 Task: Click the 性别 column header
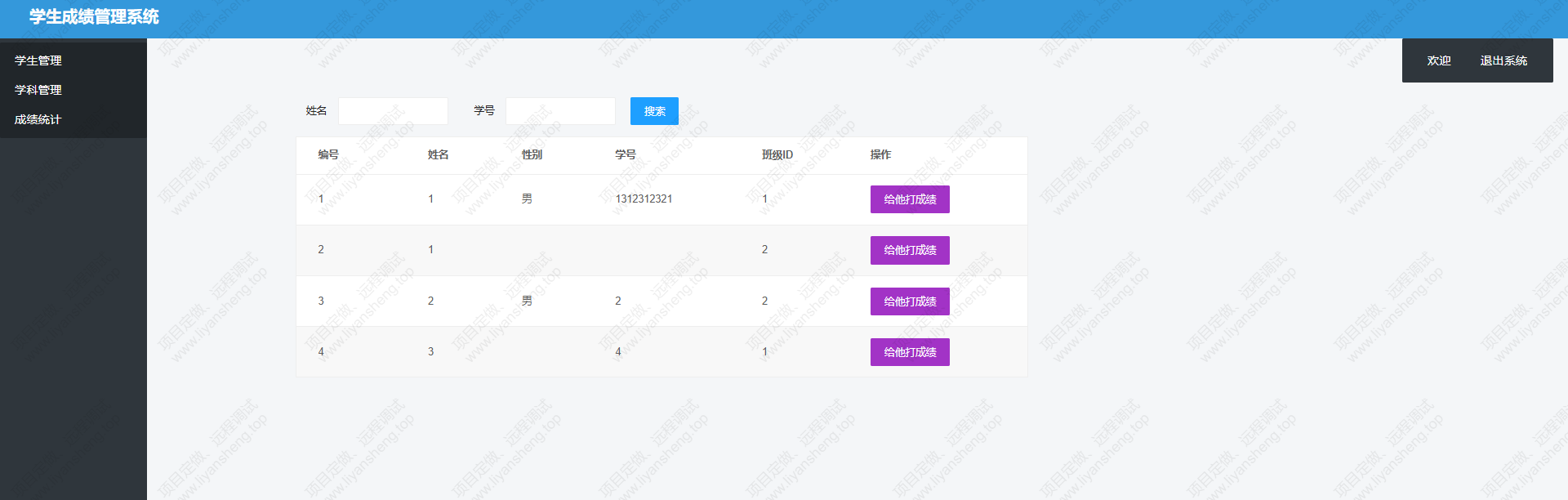point(532,154)
